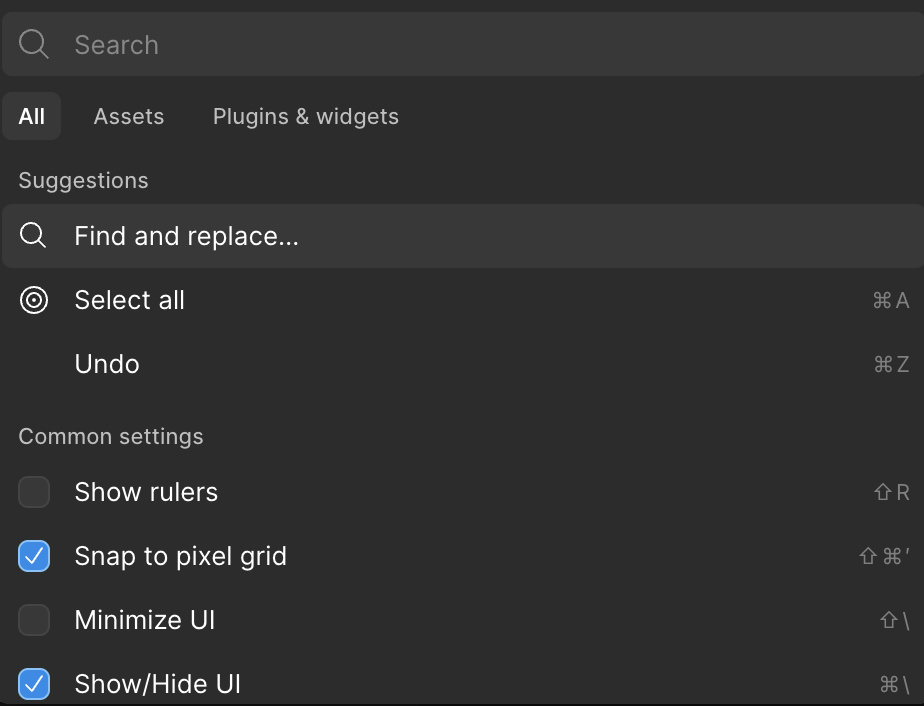Screen dimensions: 924x706
Task: Uncheck the Snap to pixel grid checkbox
Action: [34, 556]
